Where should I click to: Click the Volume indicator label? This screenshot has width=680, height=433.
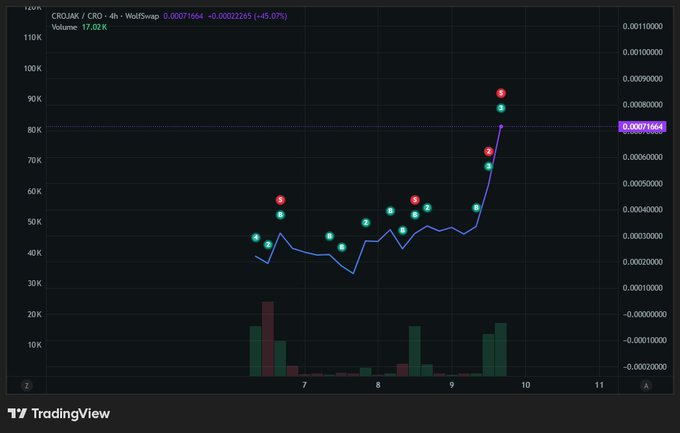click(x=64, y=27)
